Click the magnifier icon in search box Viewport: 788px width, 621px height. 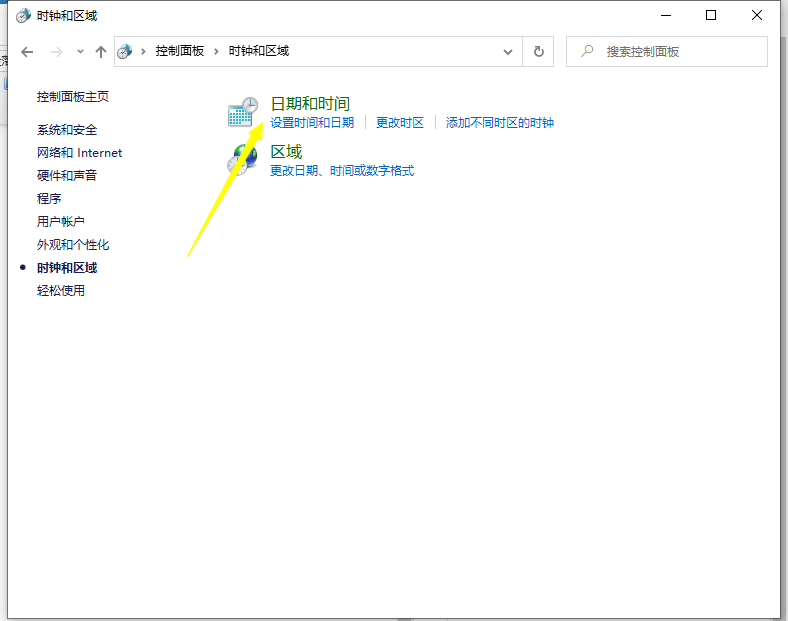click(588, 51)
